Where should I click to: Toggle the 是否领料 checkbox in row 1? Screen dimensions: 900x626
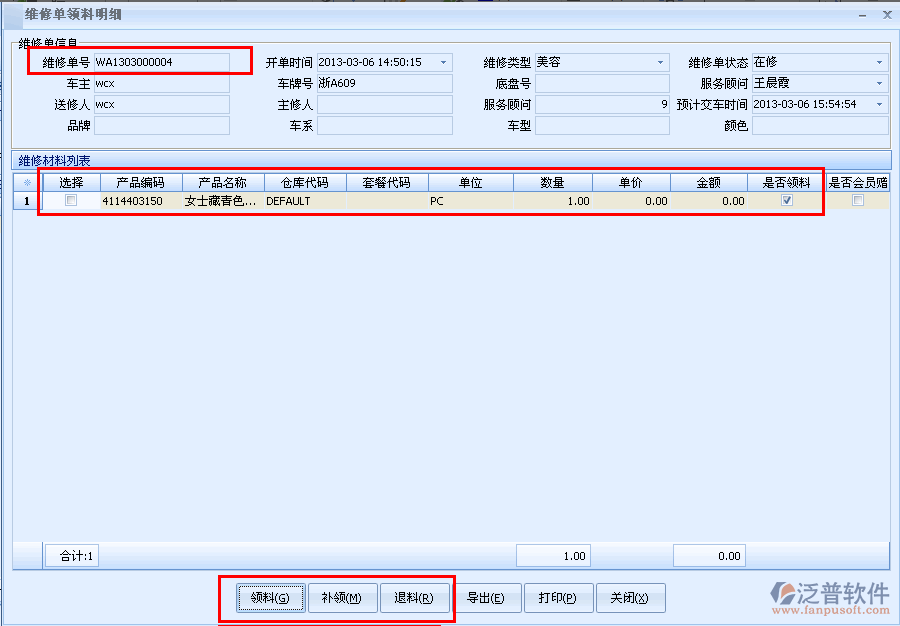click(787, 201)
